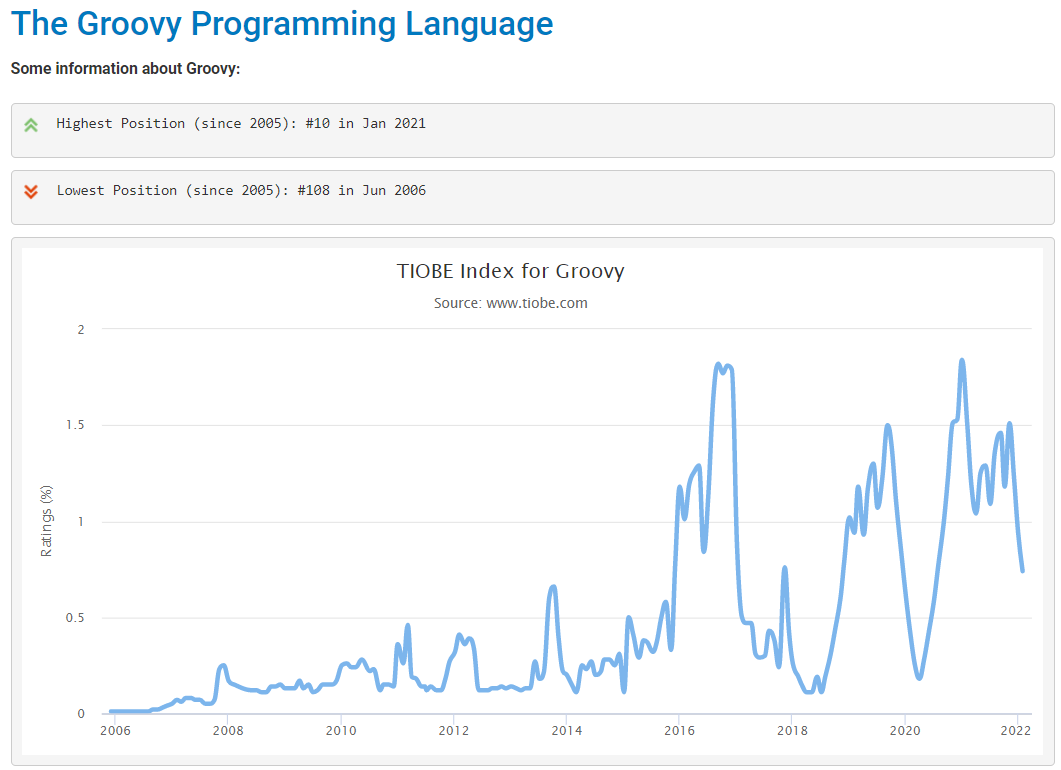The image size is (1061, 770).
Task: Click the 2006 x-axis label
Action: 115,731
